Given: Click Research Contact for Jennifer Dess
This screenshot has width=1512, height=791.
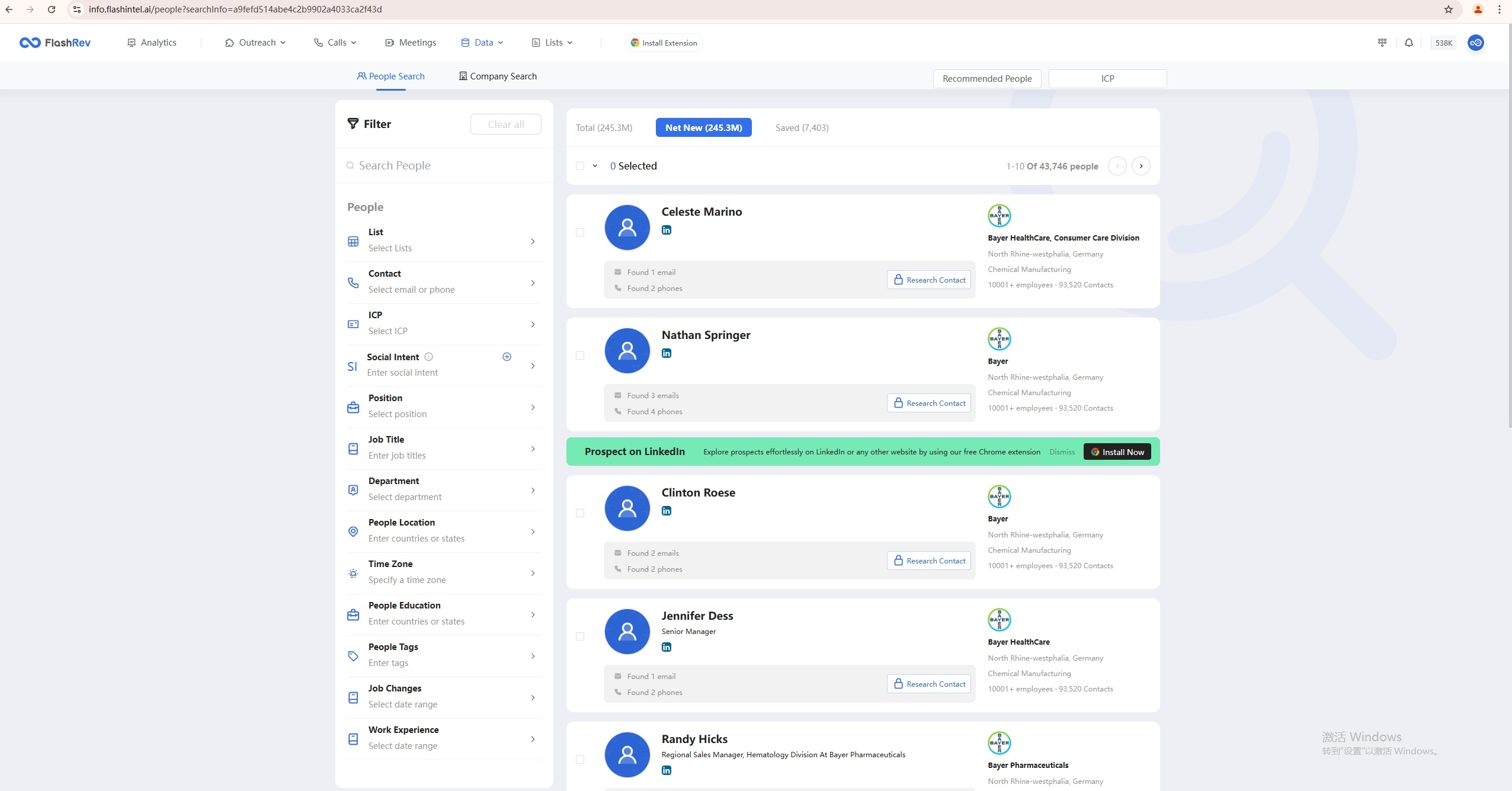Looking at the screenshot, I should [x=929, y=684].
